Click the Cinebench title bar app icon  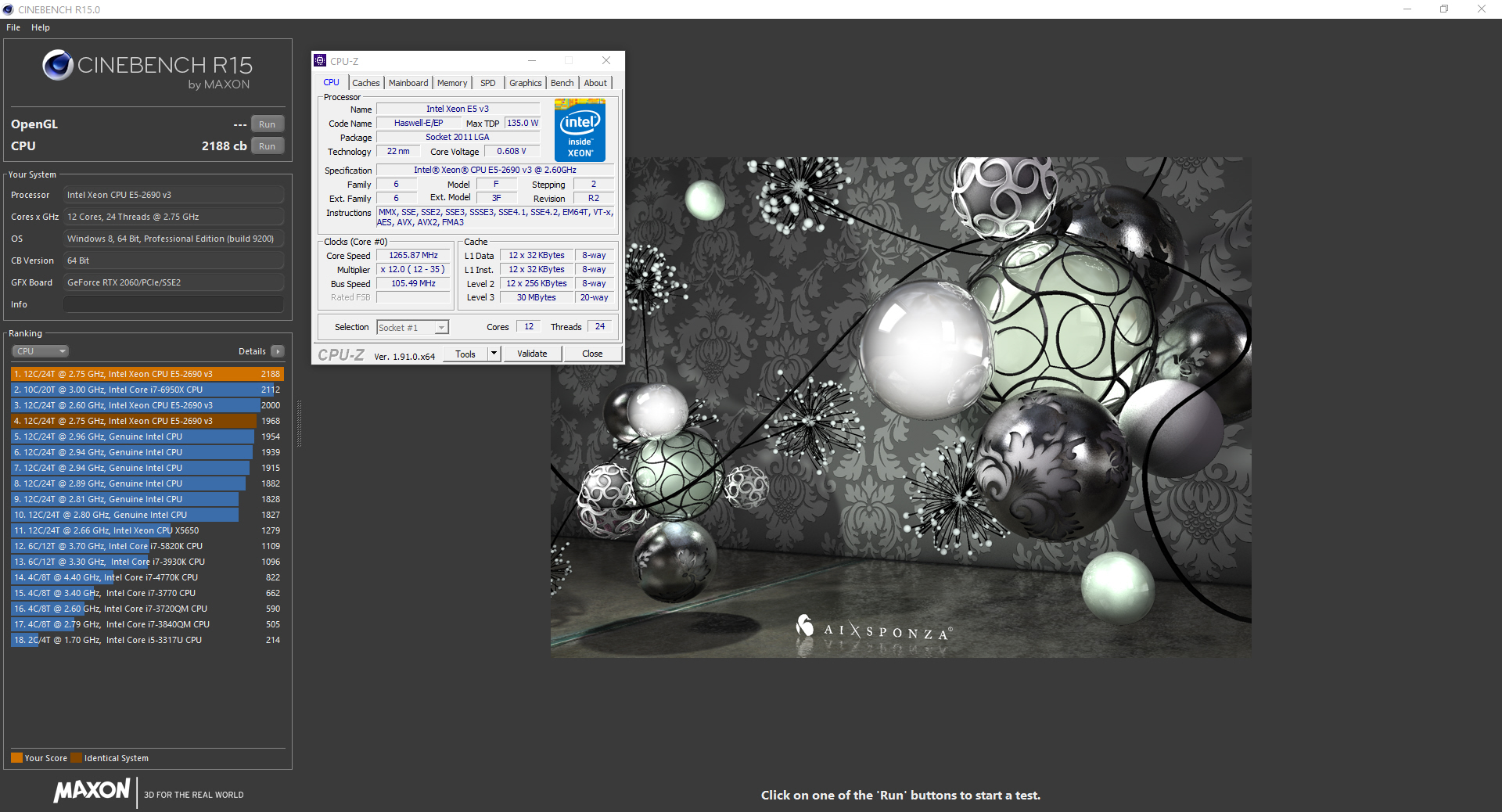coord(8,9)
